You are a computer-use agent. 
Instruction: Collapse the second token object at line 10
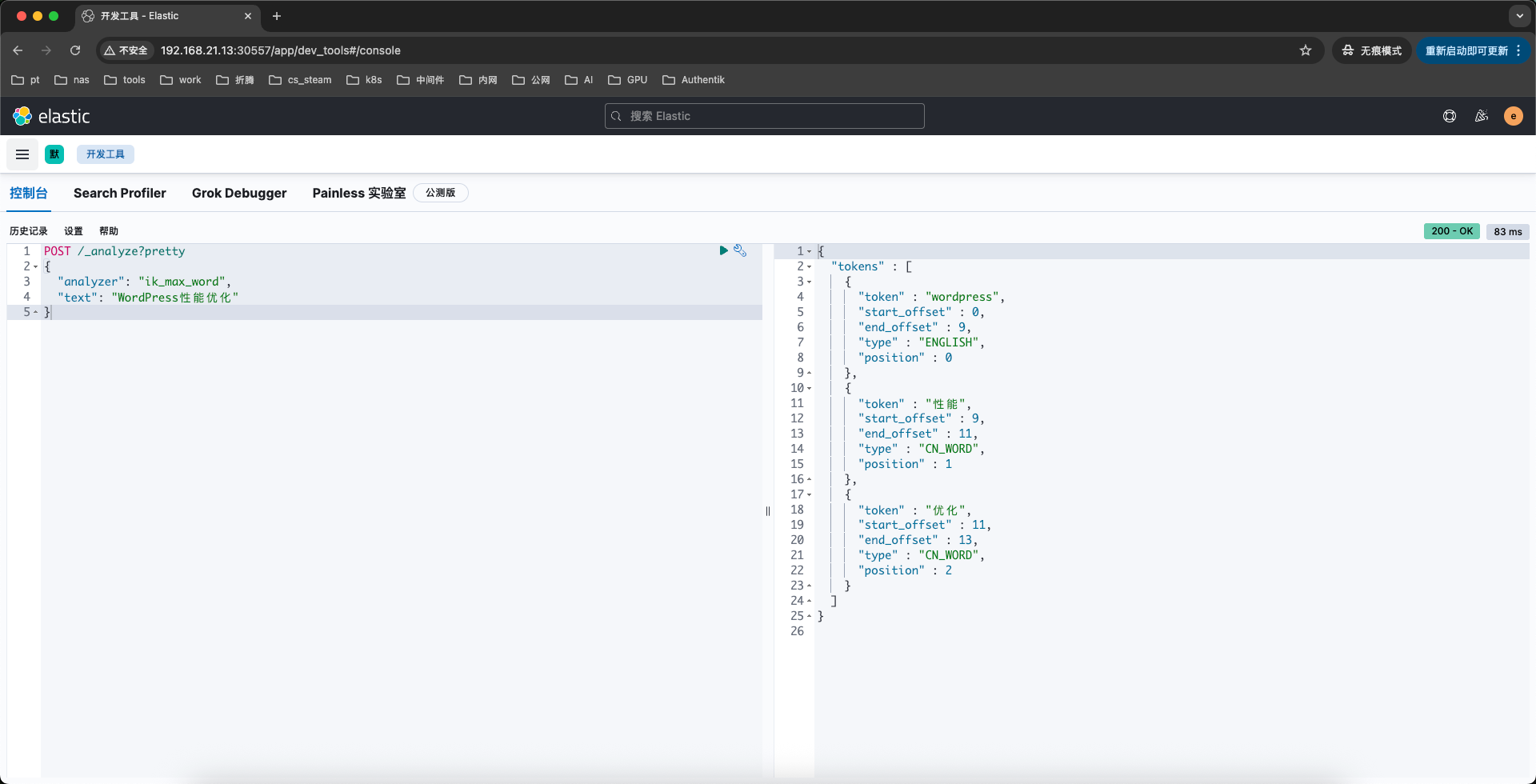click(x=809, y=388)
